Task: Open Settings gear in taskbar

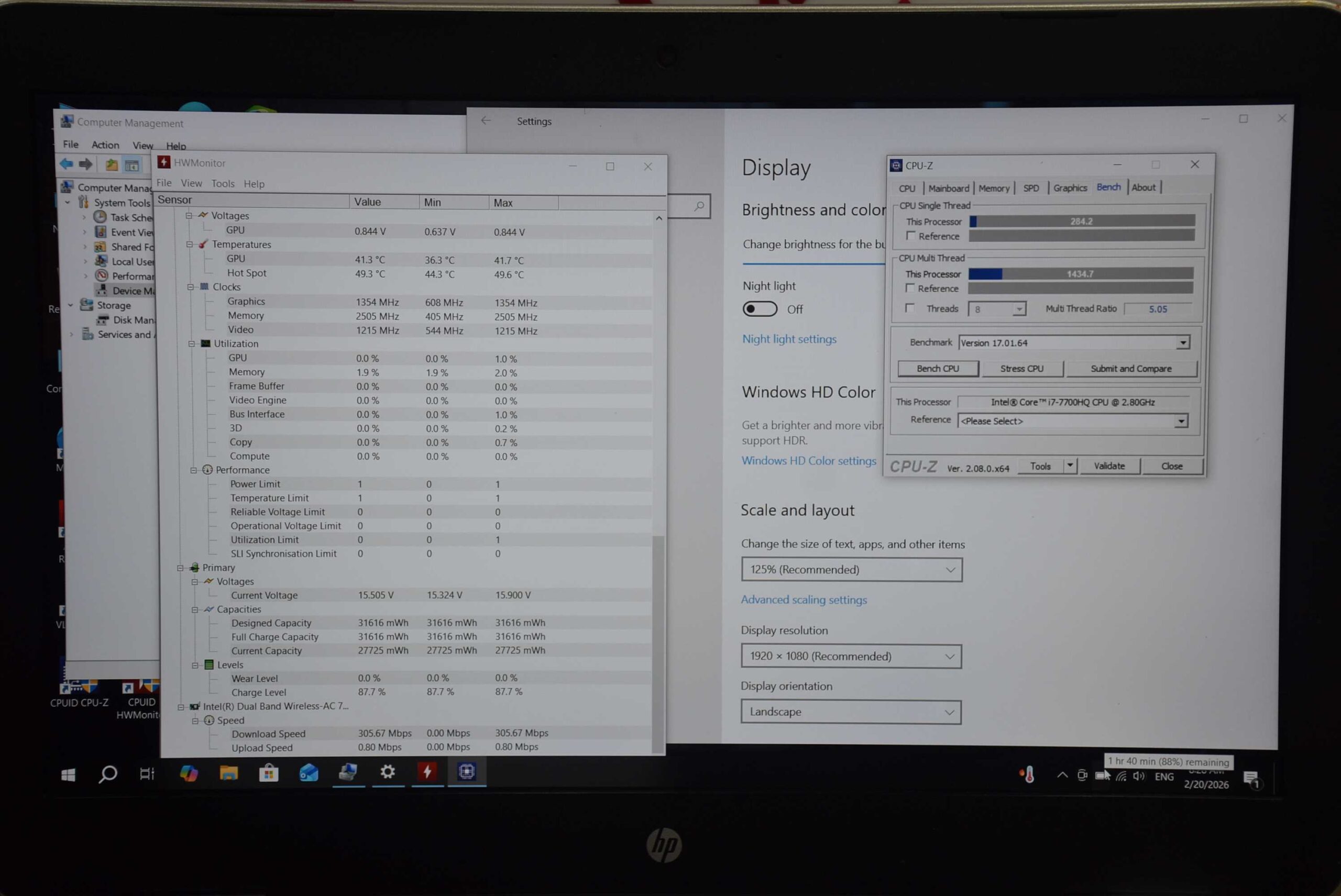Action: pyautogui.click(x=388, y=772)
